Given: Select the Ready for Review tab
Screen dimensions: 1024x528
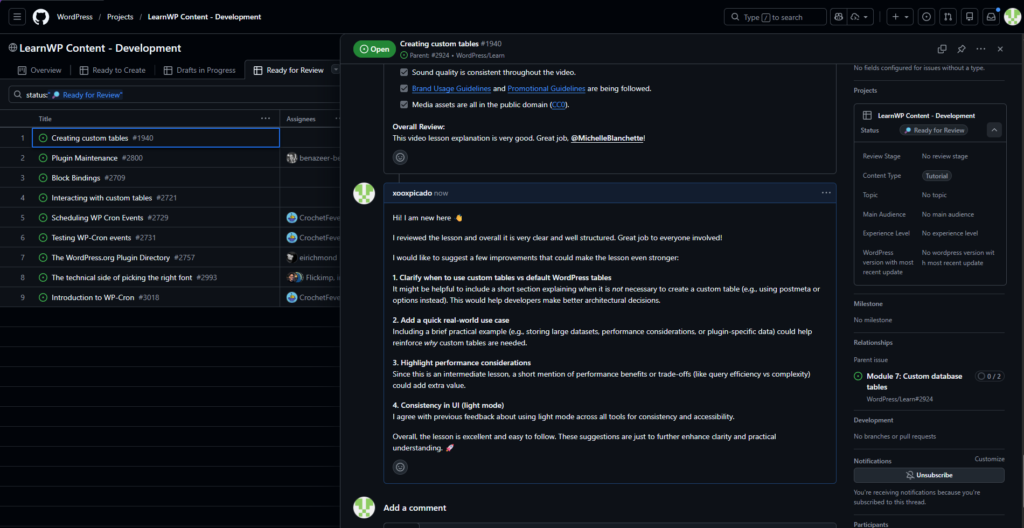Looking at the screenshot, I should tap(289, 70).
